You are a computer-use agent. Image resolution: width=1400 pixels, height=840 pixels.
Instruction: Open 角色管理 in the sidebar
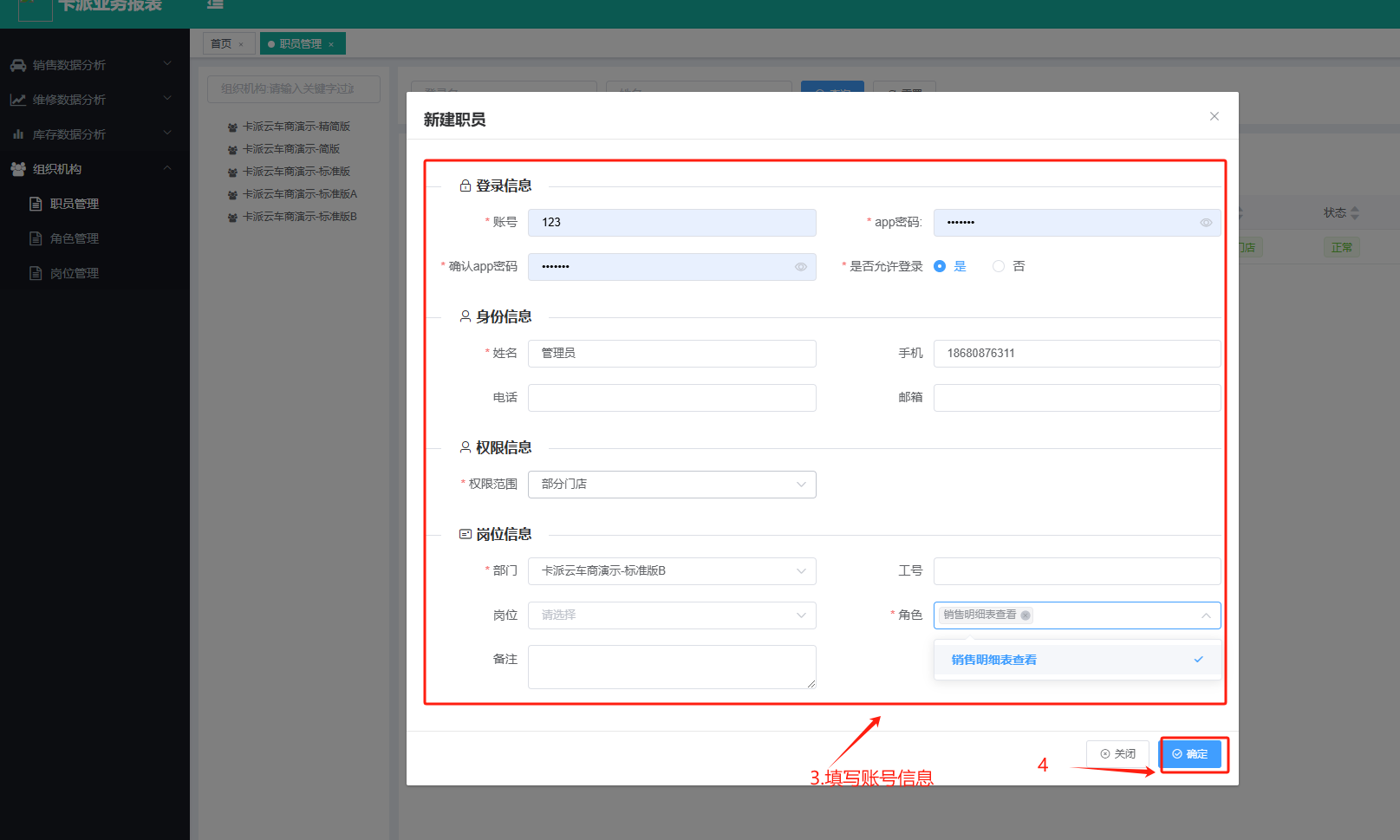(75, 238)
